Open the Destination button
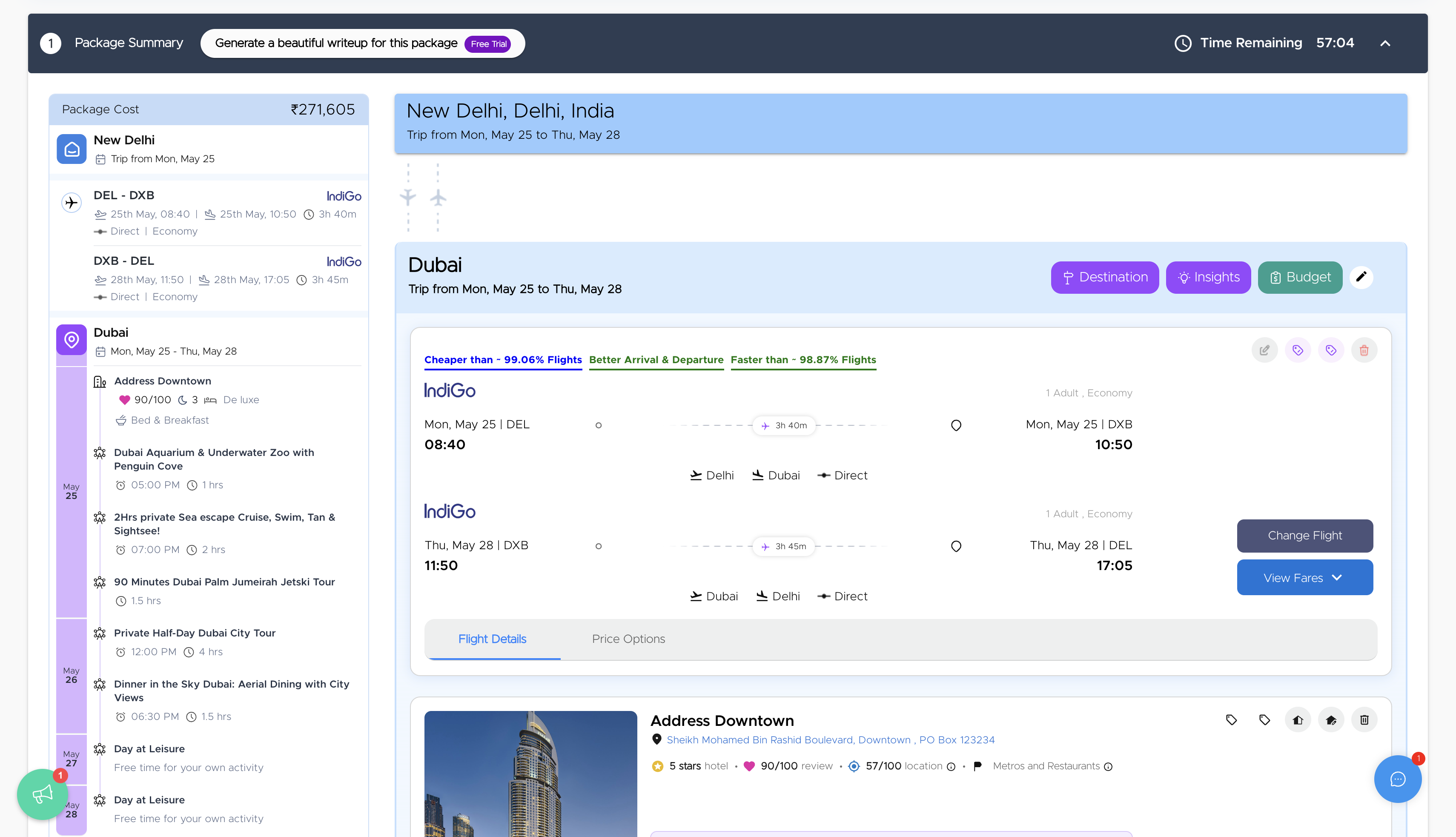Screen dimensions: 1456x837 coord(1105,277)
